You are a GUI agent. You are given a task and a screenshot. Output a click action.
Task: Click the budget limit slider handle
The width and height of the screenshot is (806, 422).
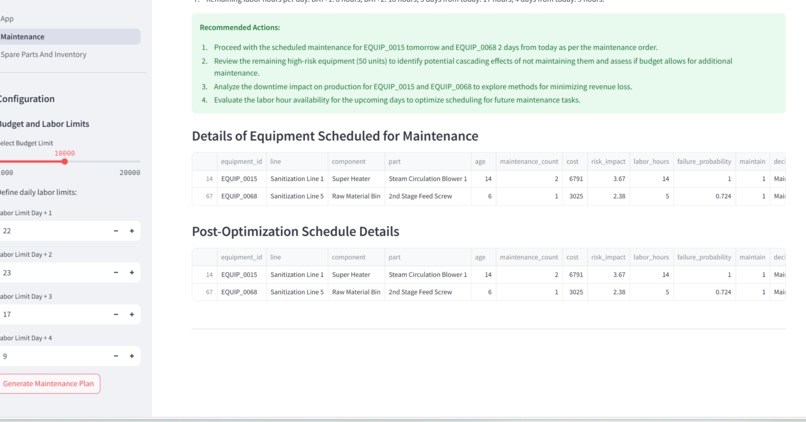pos(65,161)
